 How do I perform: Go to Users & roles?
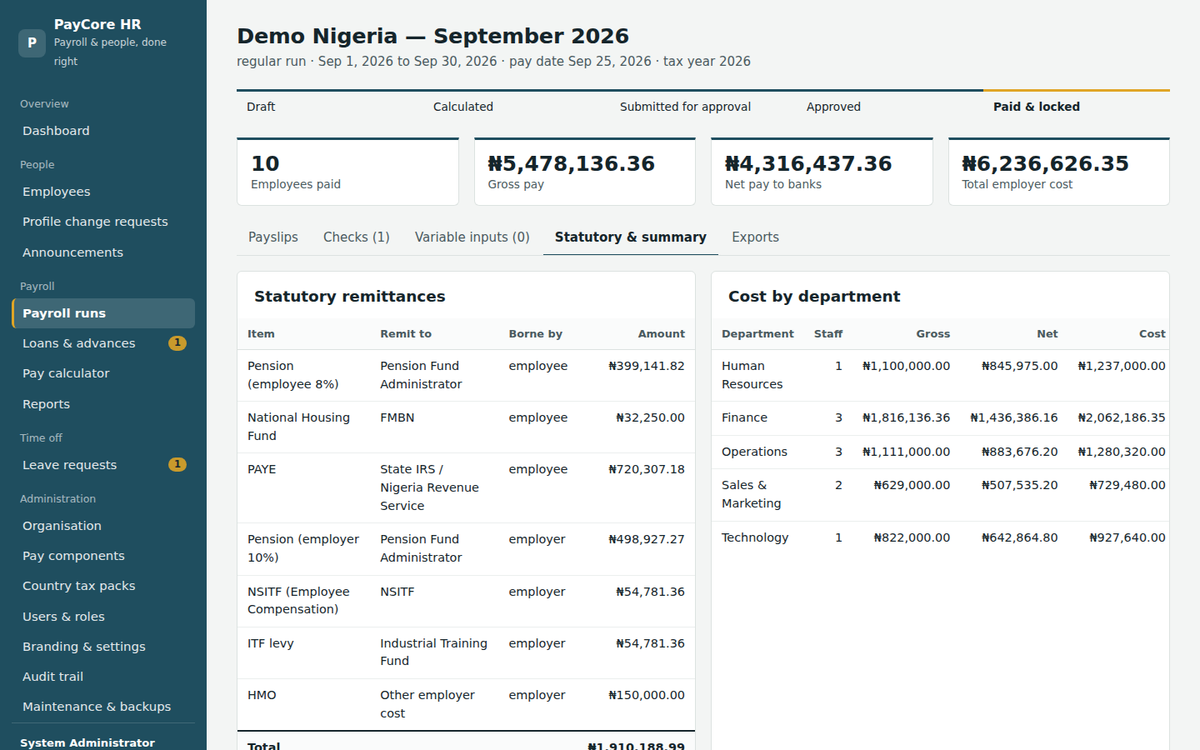click(x=103, y=617)
